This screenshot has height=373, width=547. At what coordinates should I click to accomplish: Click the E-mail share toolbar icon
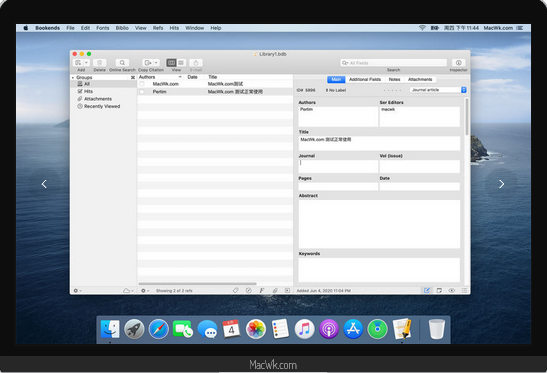[196, 63]
